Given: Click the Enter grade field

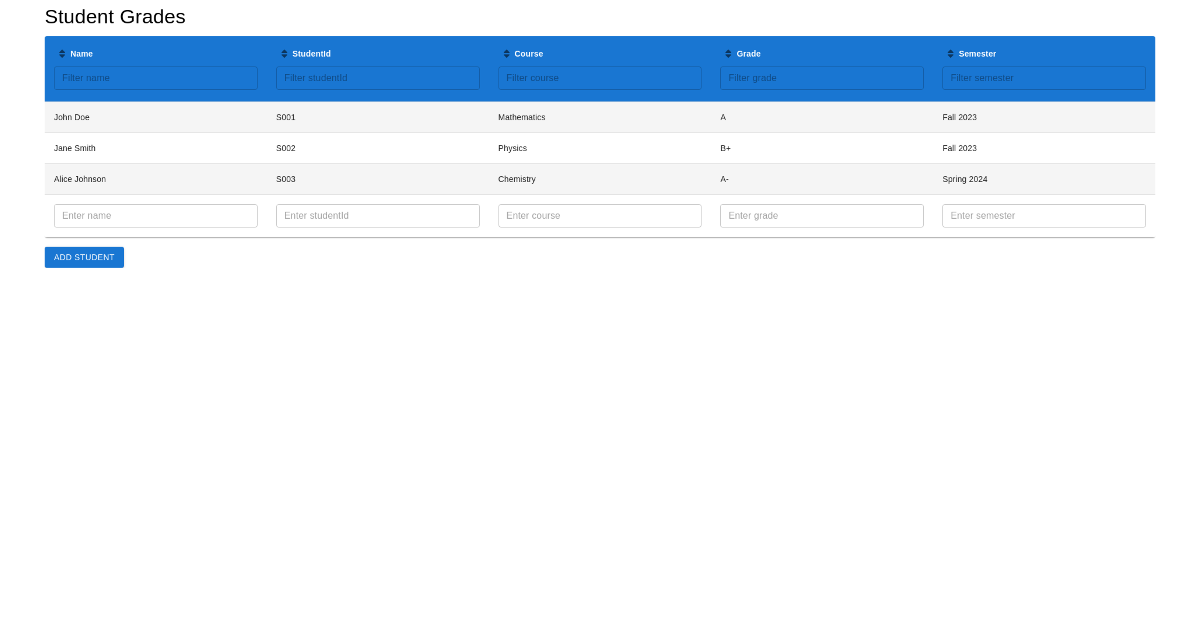Looking at the screenshot, I should (x=822, y=215).
